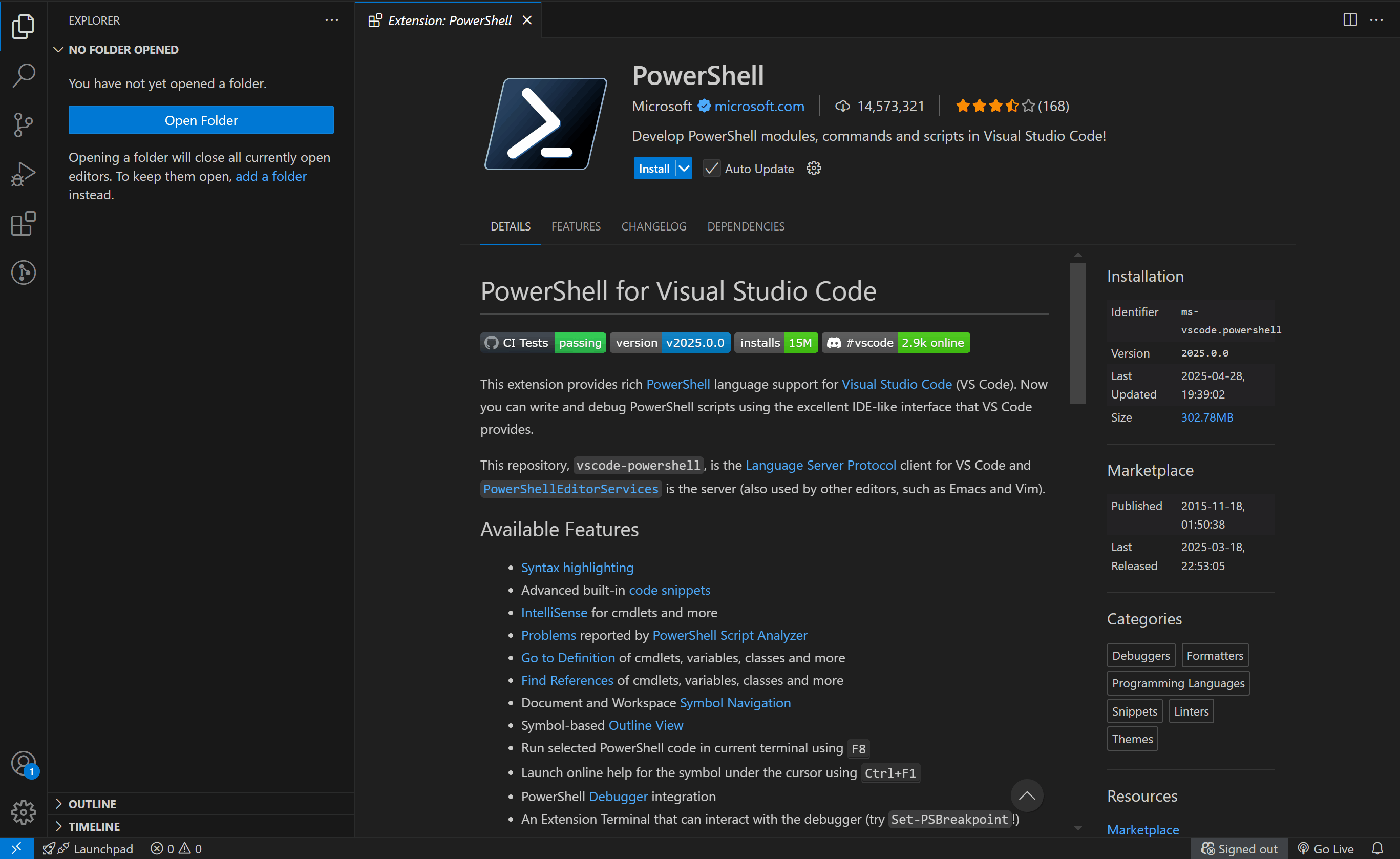
Task: Switch to the Features tab
Action: pyautogui.click(x=576, y=226)
